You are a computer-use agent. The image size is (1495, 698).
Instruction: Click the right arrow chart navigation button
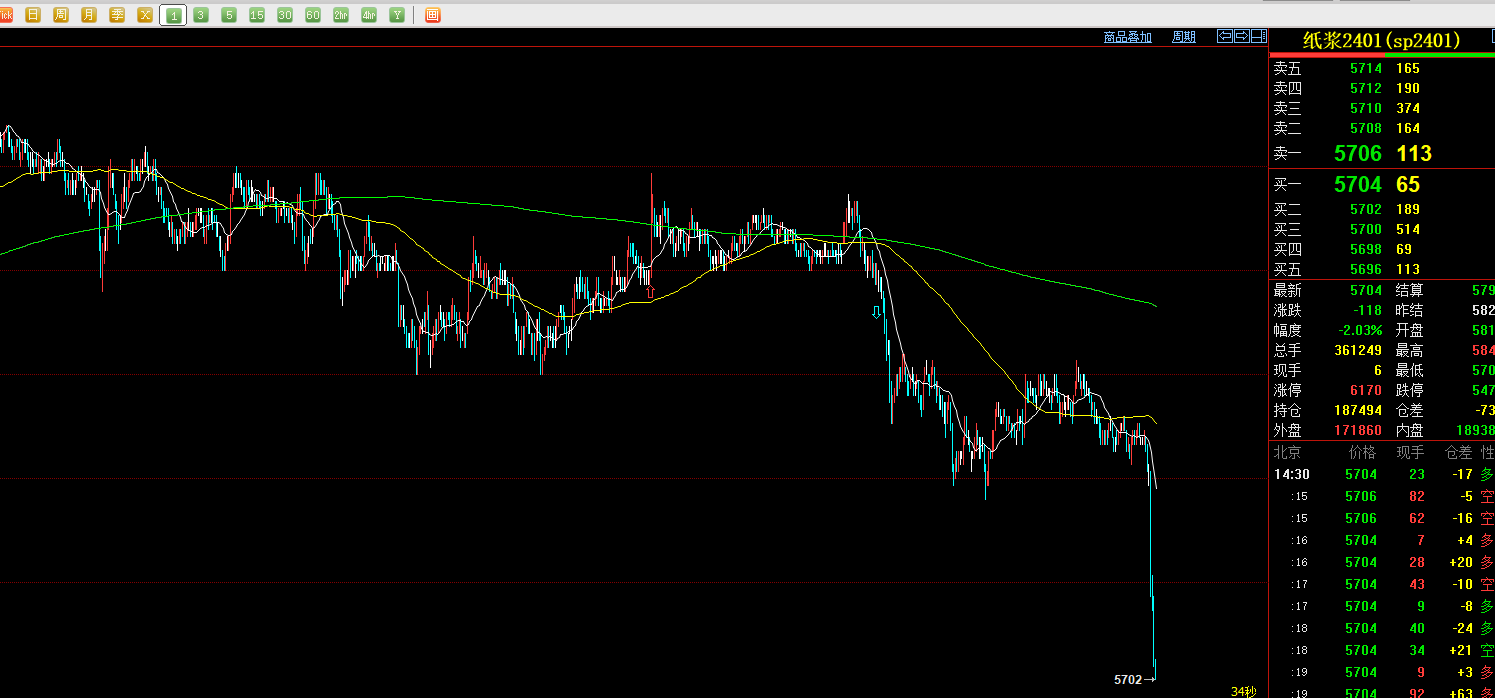[1241, 36]
